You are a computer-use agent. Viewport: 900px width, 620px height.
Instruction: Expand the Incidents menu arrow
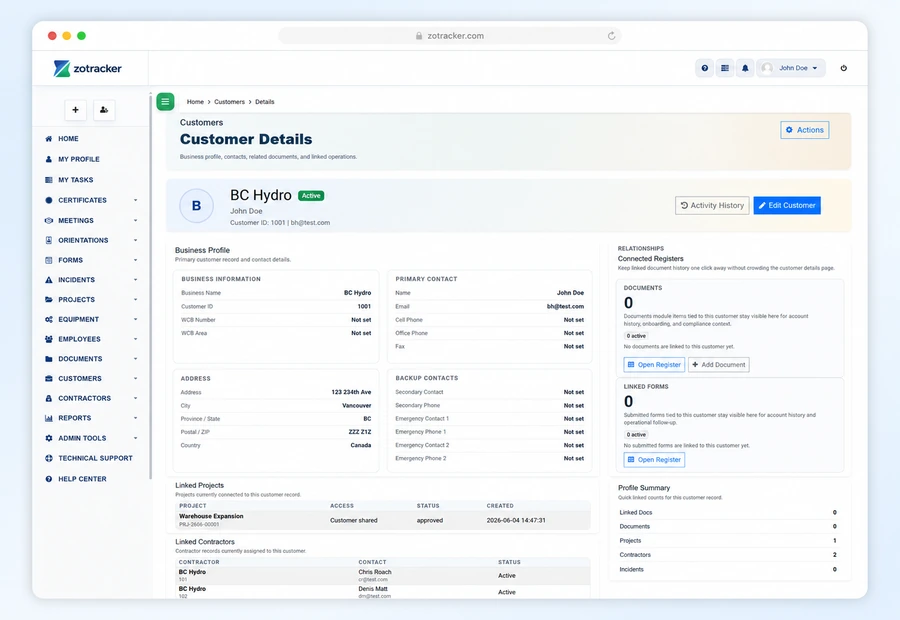135,280
